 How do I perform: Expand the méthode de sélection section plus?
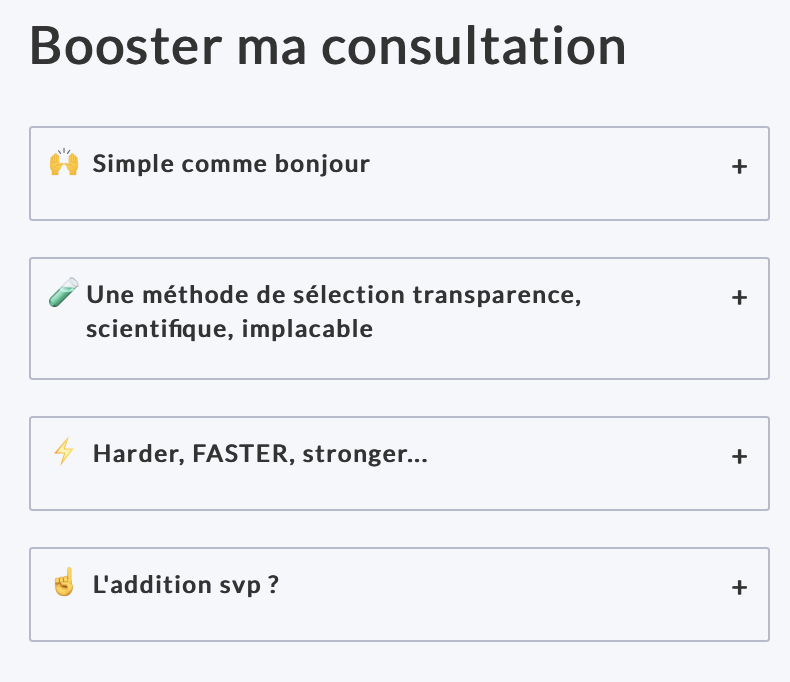pyautogui.click(x=739, y=297)
